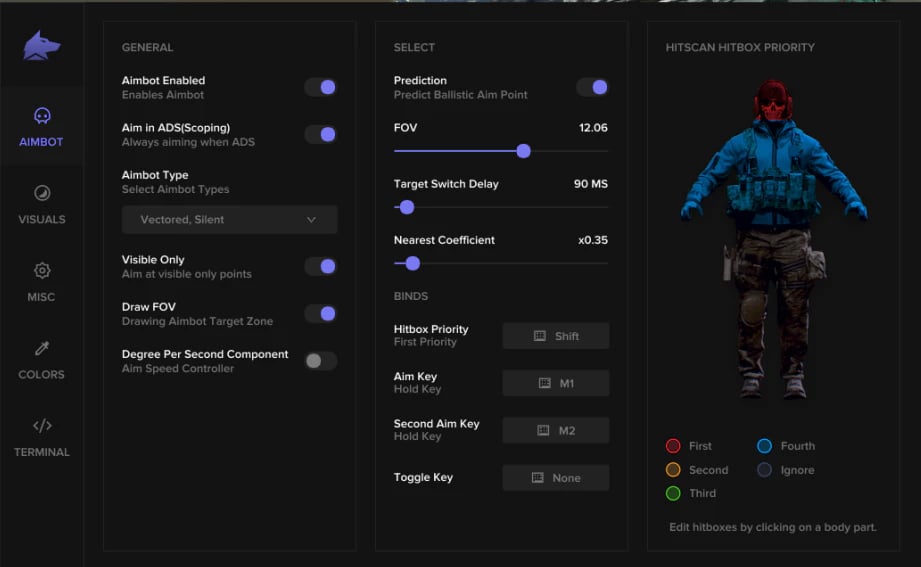The height and width of the screenshot is (567, 921).
Task: Click the wolf logo icon
Action: click(41, 46)
